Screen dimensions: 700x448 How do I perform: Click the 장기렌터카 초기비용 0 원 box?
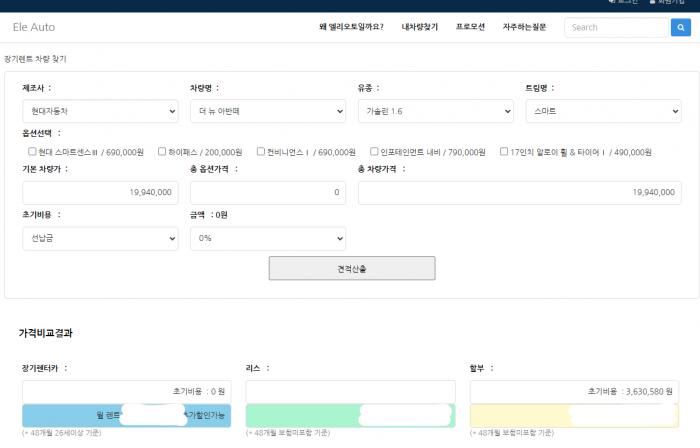[127, 392]
